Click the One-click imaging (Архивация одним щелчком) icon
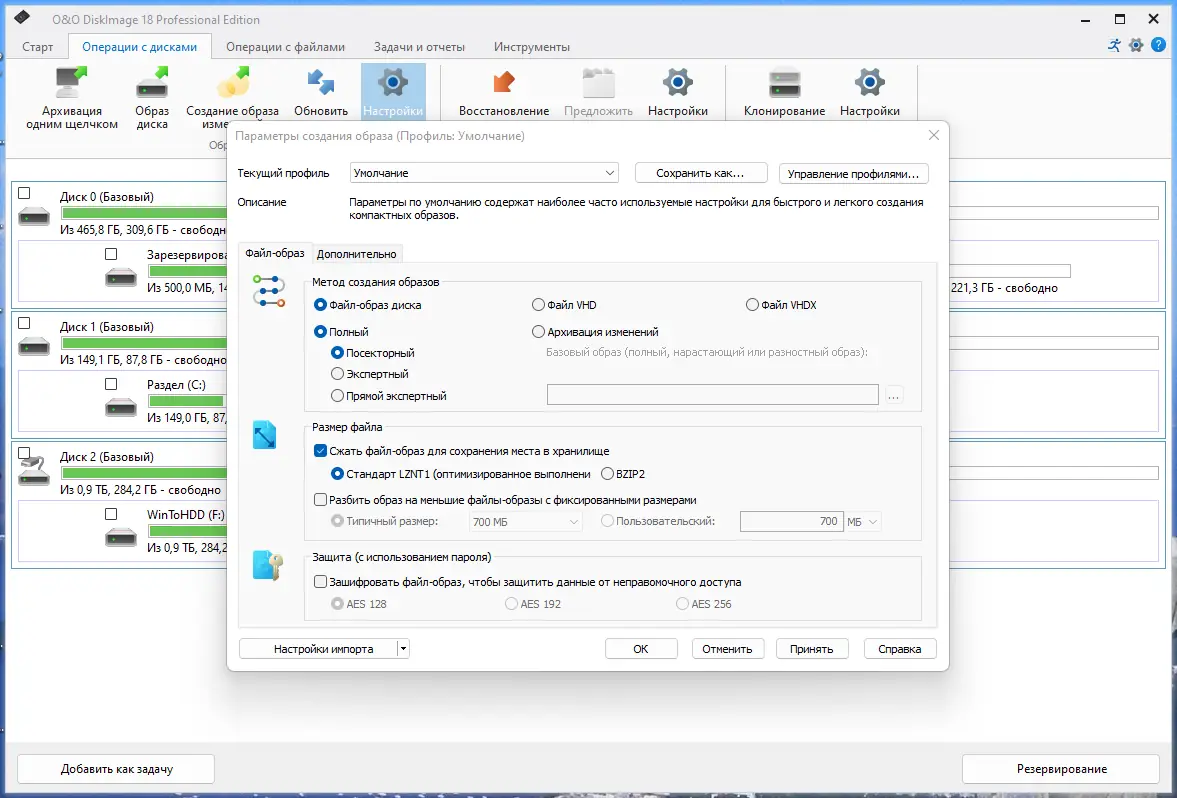 tap(71, 83)
